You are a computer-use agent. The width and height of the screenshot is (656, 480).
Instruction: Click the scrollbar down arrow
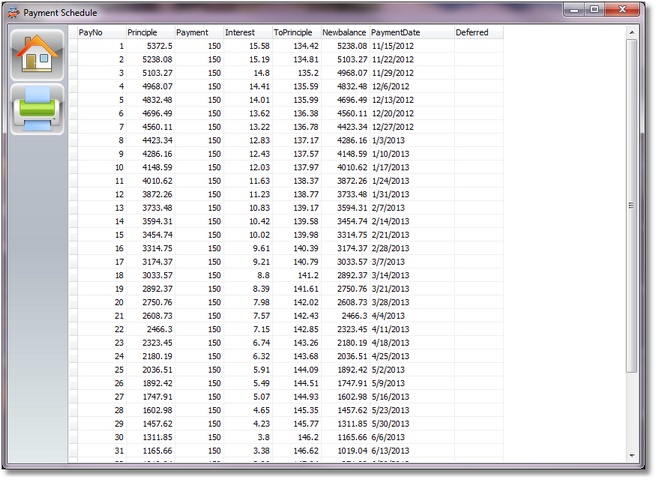click(631, 456)
